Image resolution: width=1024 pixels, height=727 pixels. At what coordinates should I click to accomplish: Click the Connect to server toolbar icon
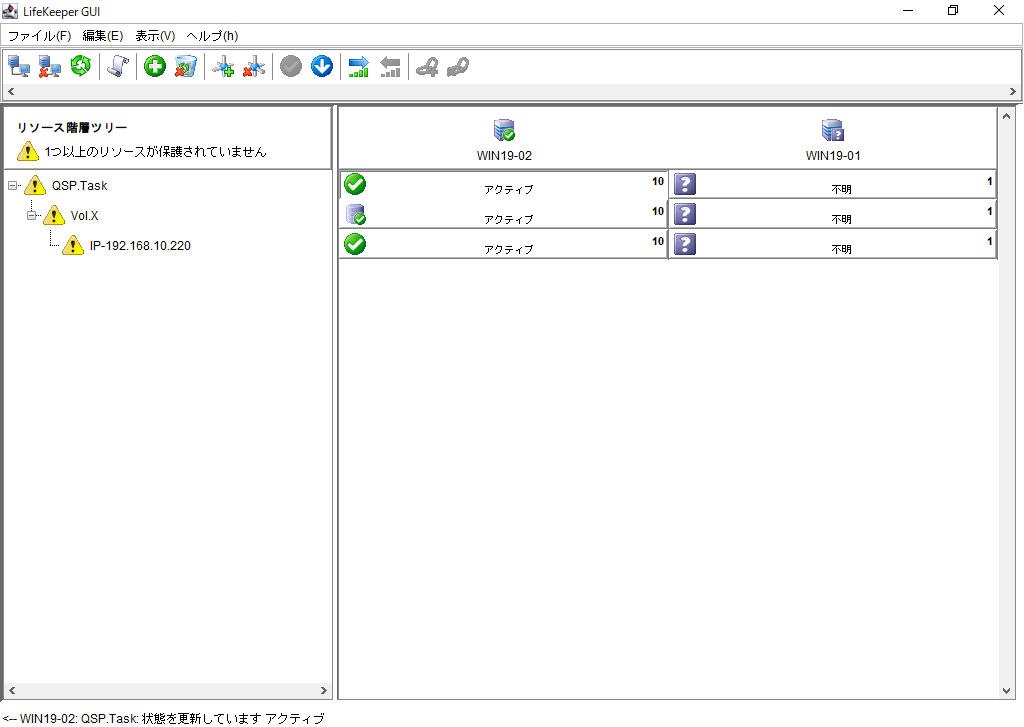click(x=19, y=67)
